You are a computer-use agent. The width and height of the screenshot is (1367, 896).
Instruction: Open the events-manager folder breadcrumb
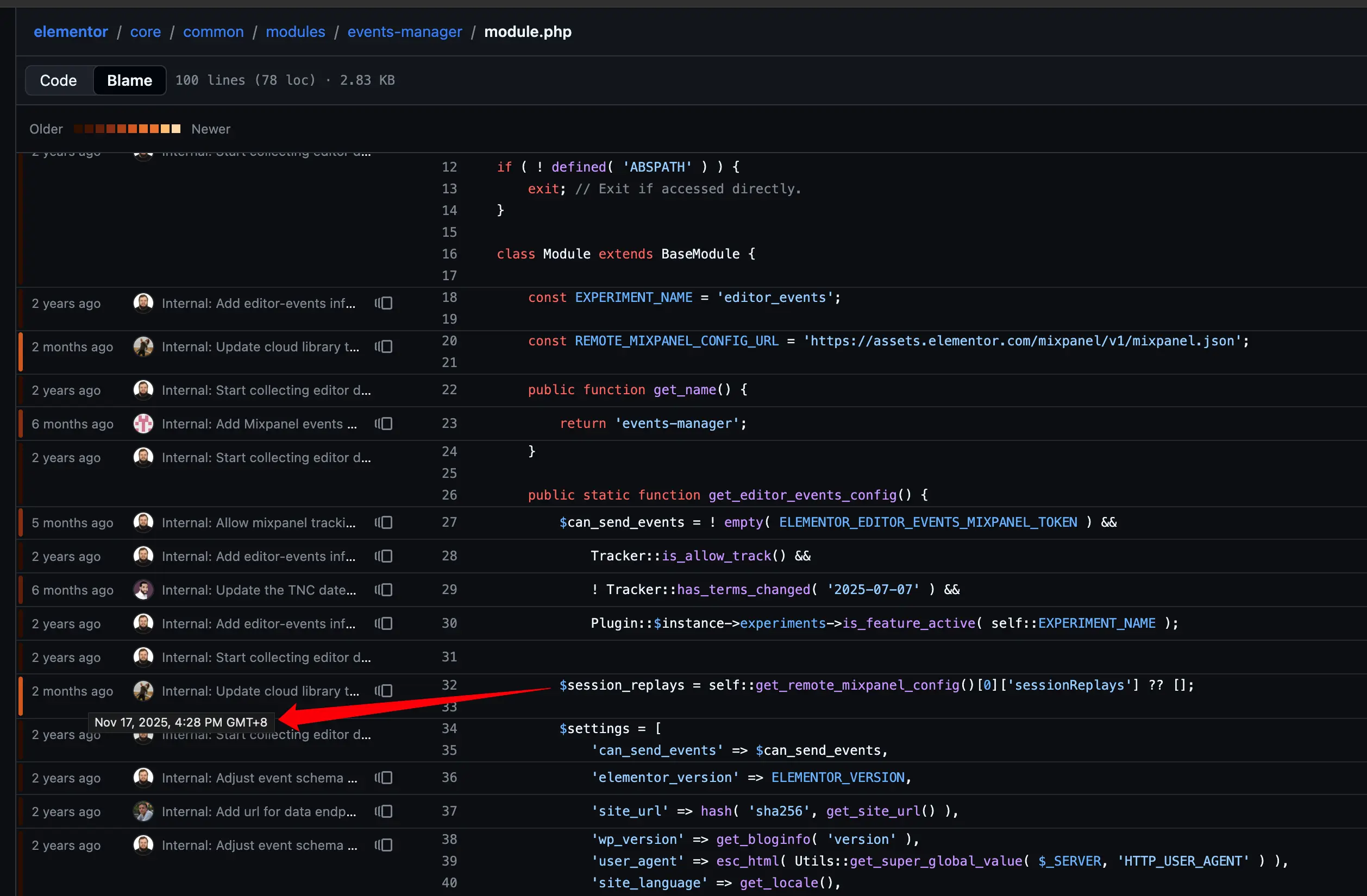pyautogui.click(x=404, y=31)
